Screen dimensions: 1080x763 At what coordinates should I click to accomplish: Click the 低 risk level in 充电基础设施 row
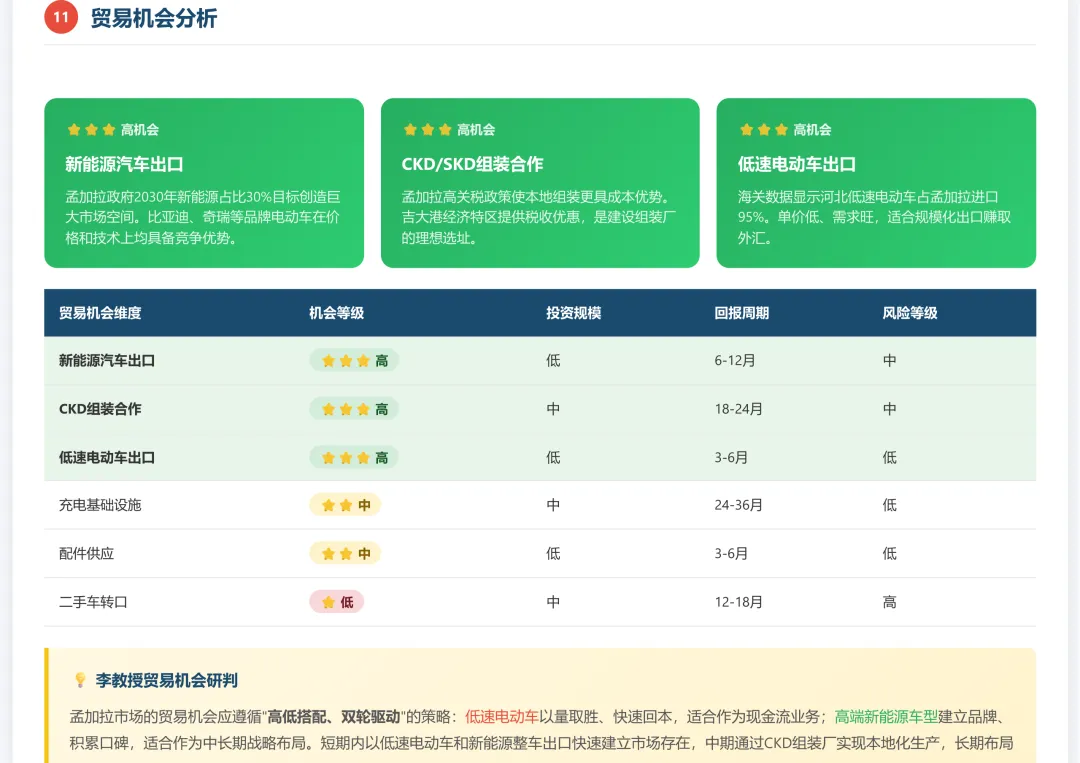[889, 505]
